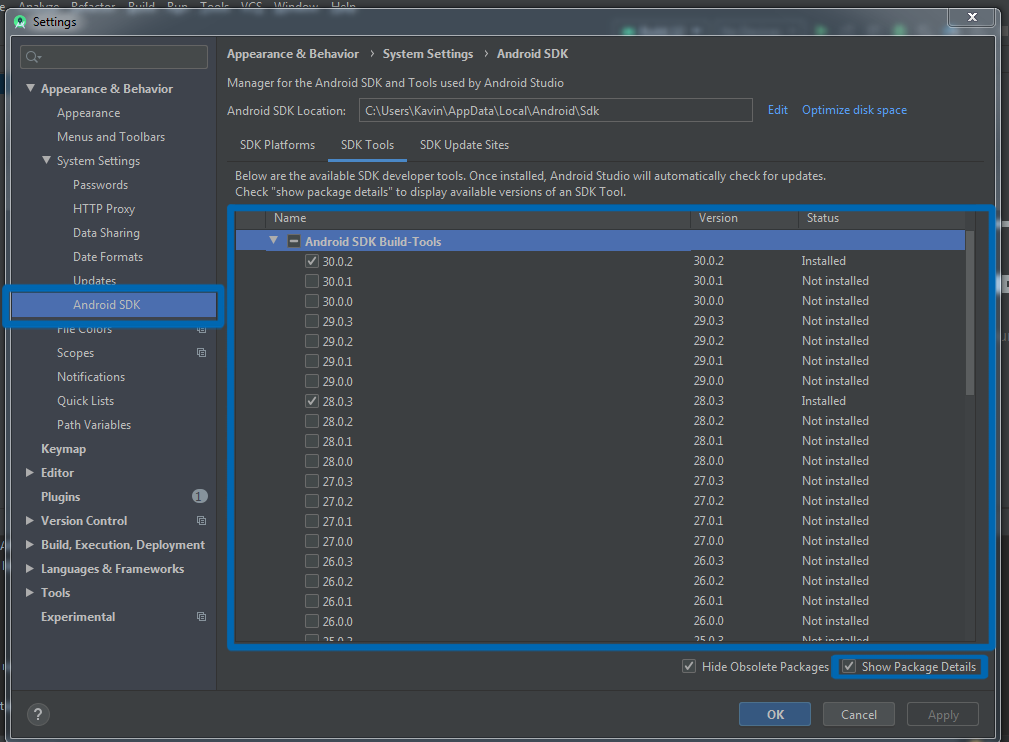Click the Apply button
Screen dimensions: 1009x742
[943, 714]
